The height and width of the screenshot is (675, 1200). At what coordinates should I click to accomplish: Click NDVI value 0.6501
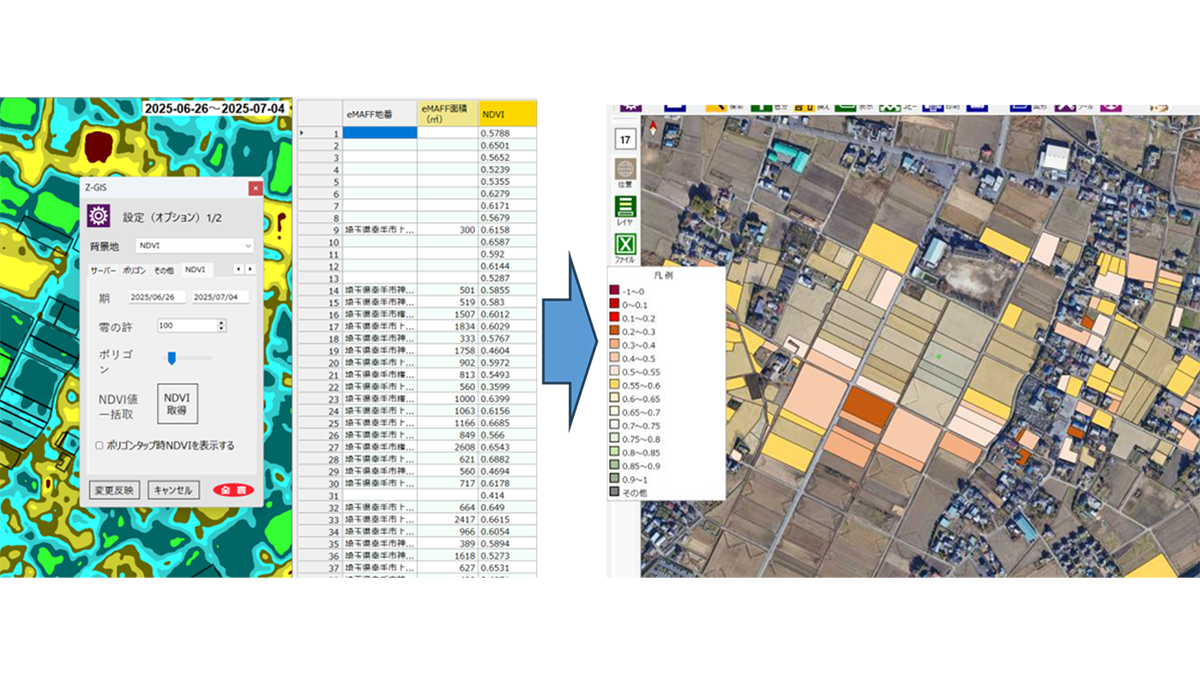(x=507, y=145)
